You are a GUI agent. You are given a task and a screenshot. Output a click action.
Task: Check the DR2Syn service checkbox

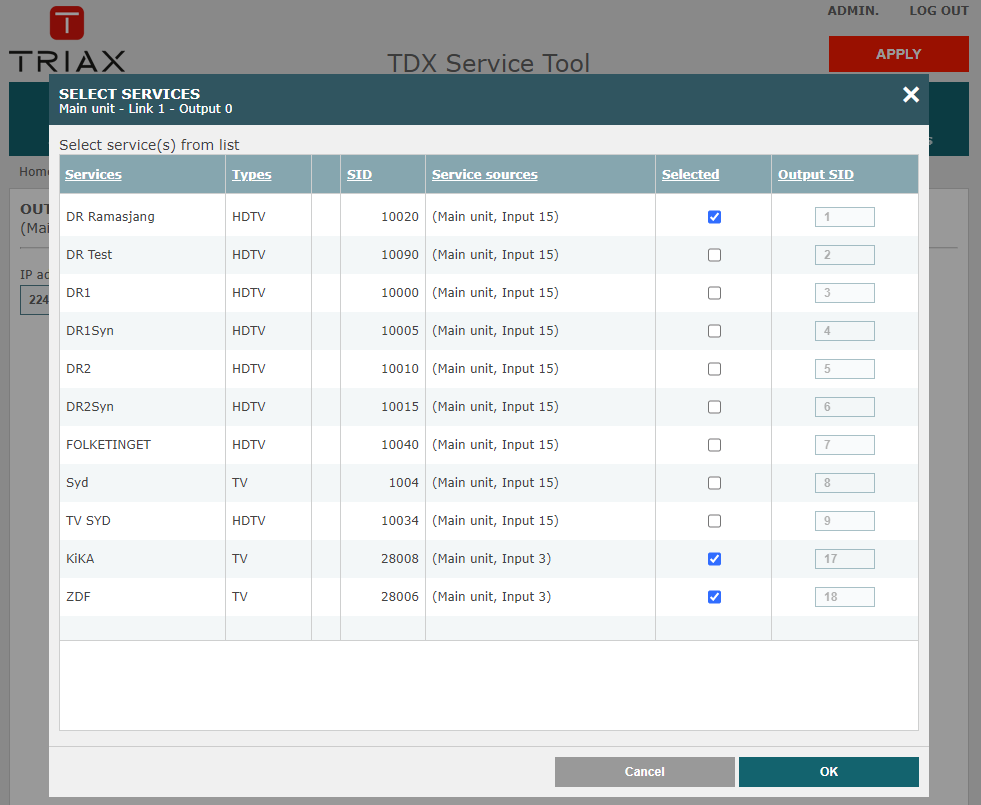(714, 407)
